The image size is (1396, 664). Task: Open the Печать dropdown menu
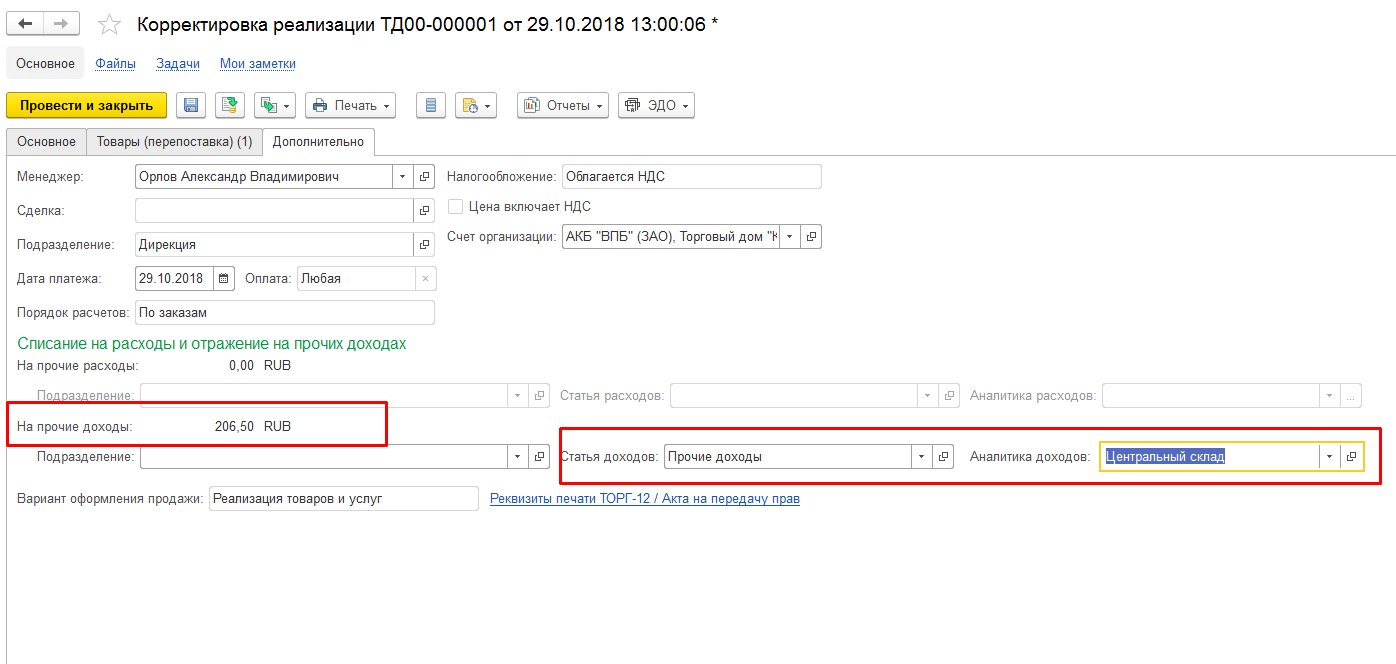[x=350, y=105]
